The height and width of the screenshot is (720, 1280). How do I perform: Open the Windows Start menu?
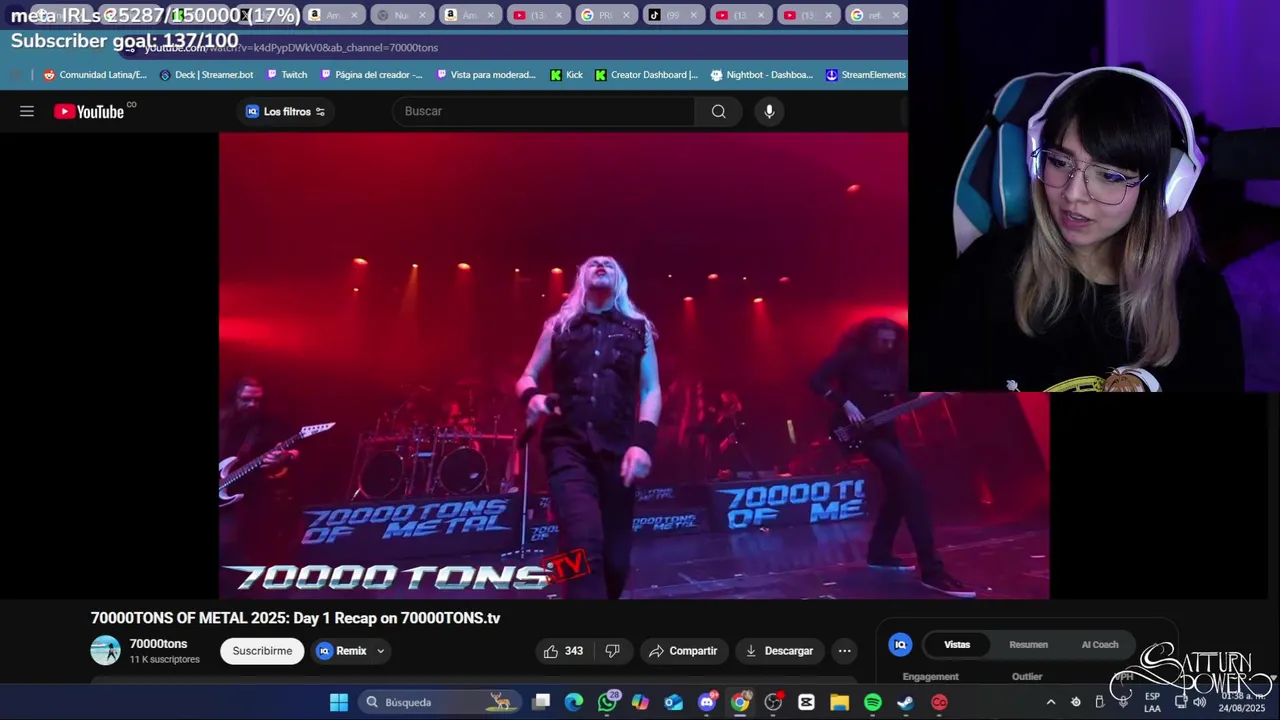click(x=339, y=702)
